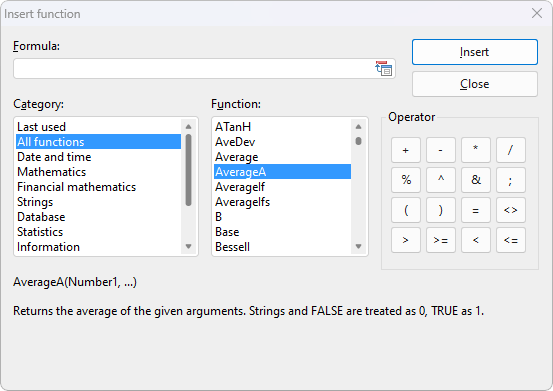Insert the divide (/) operator
Image resolution: width=553 pixels, height=391 pixels.
tap(511, 150)
